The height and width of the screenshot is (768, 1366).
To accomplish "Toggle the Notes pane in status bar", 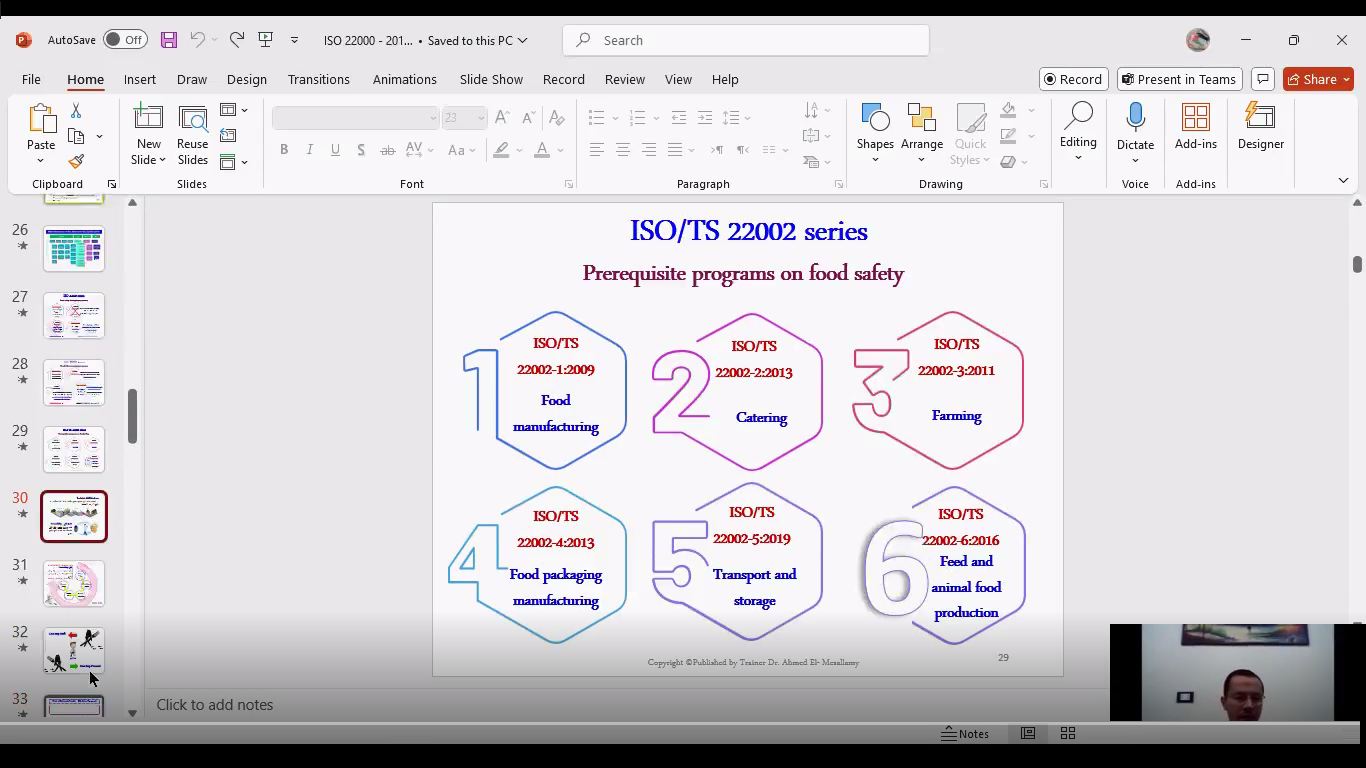I will (x=965, y=733).
